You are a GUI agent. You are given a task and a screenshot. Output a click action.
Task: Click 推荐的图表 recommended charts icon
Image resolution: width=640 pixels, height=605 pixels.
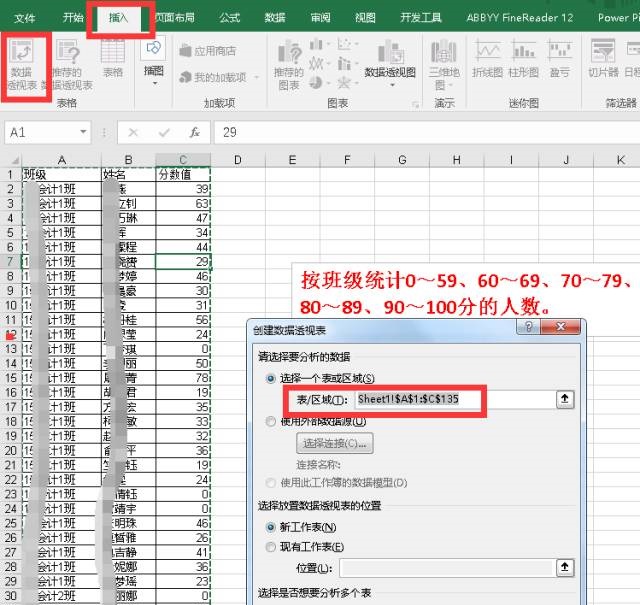click(289, 65)
